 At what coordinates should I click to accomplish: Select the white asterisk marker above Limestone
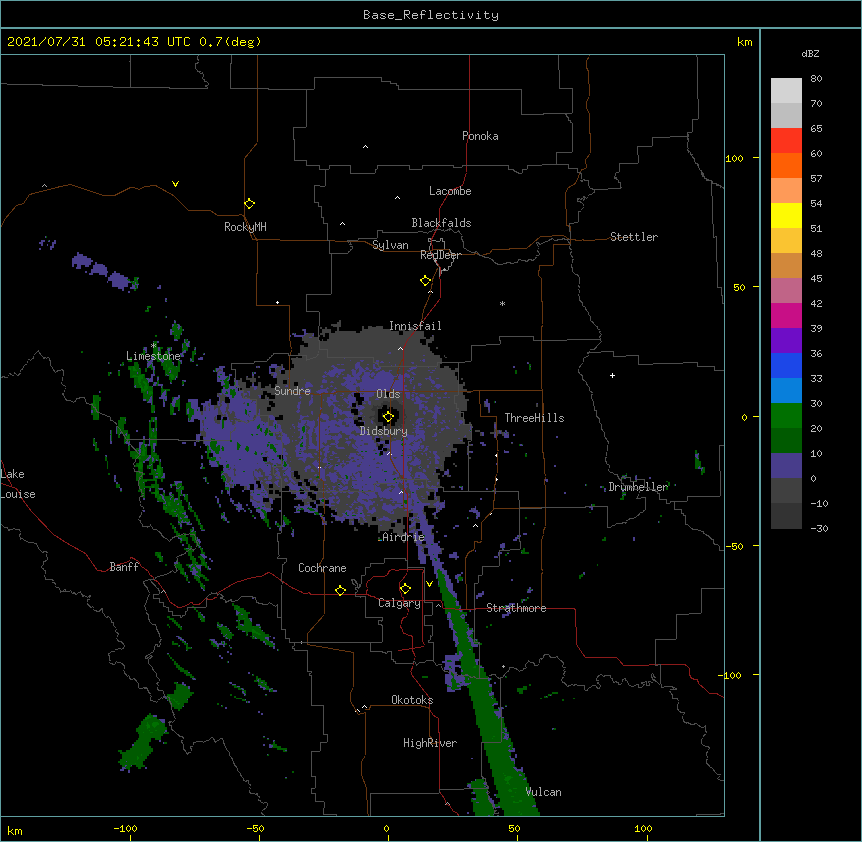click(154, 346)
